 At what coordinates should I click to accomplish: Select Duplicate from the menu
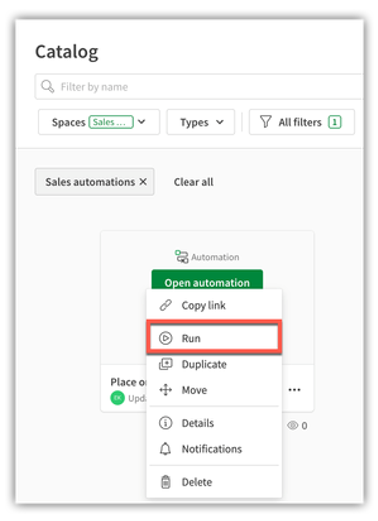point(214,364)
